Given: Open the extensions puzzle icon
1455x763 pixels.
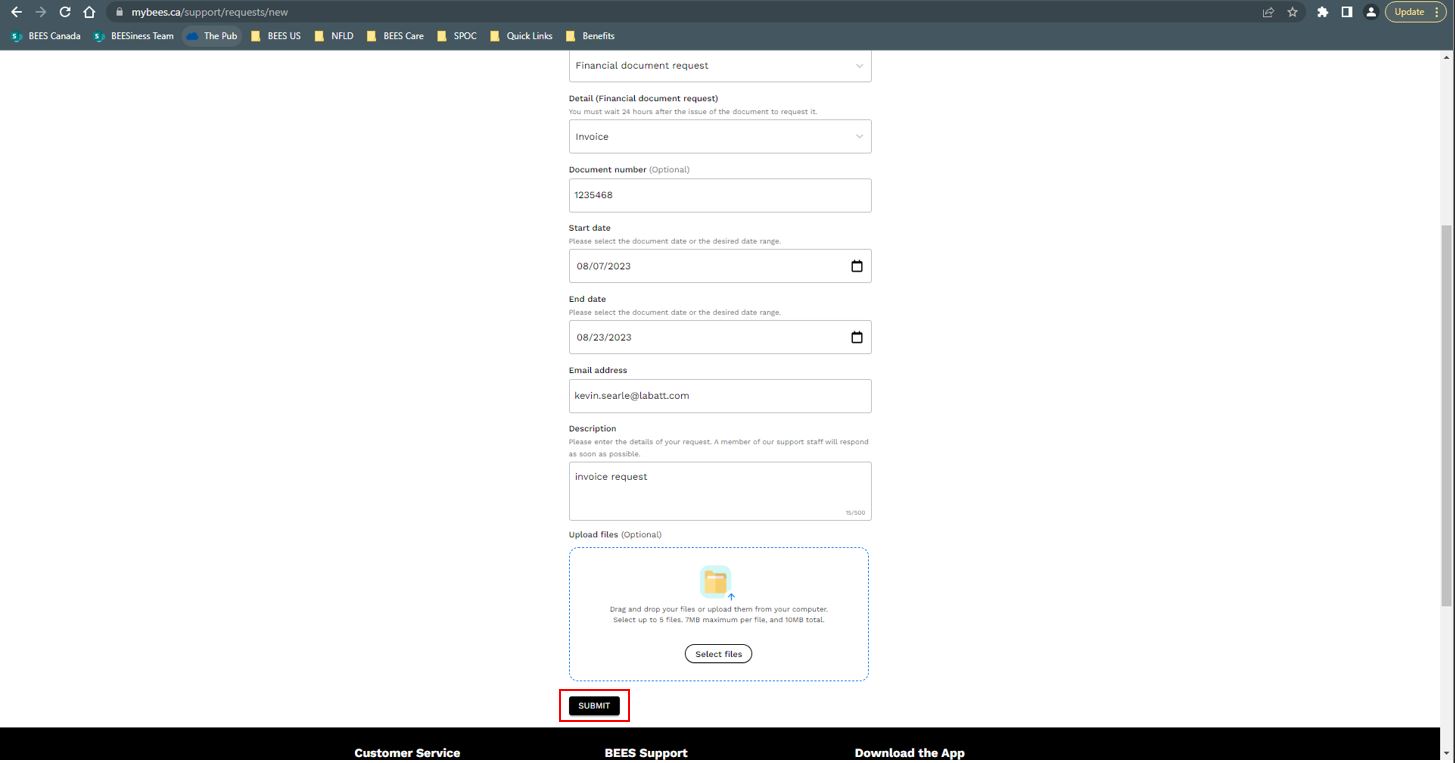Looking at the screenshot, I should click(x=1322, y=12).
